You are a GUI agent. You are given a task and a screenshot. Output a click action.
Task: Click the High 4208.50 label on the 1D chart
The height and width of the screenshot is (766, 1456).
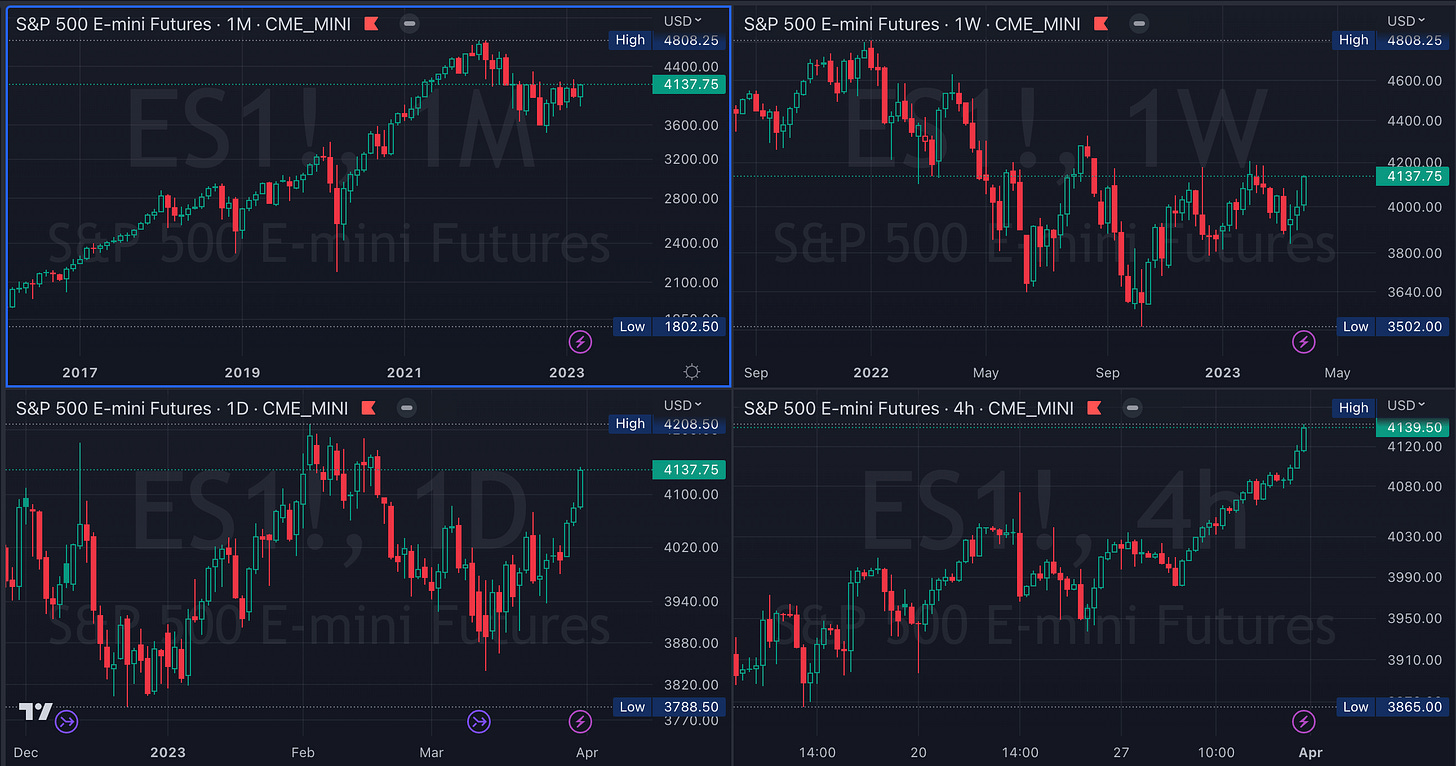[667, 424]
